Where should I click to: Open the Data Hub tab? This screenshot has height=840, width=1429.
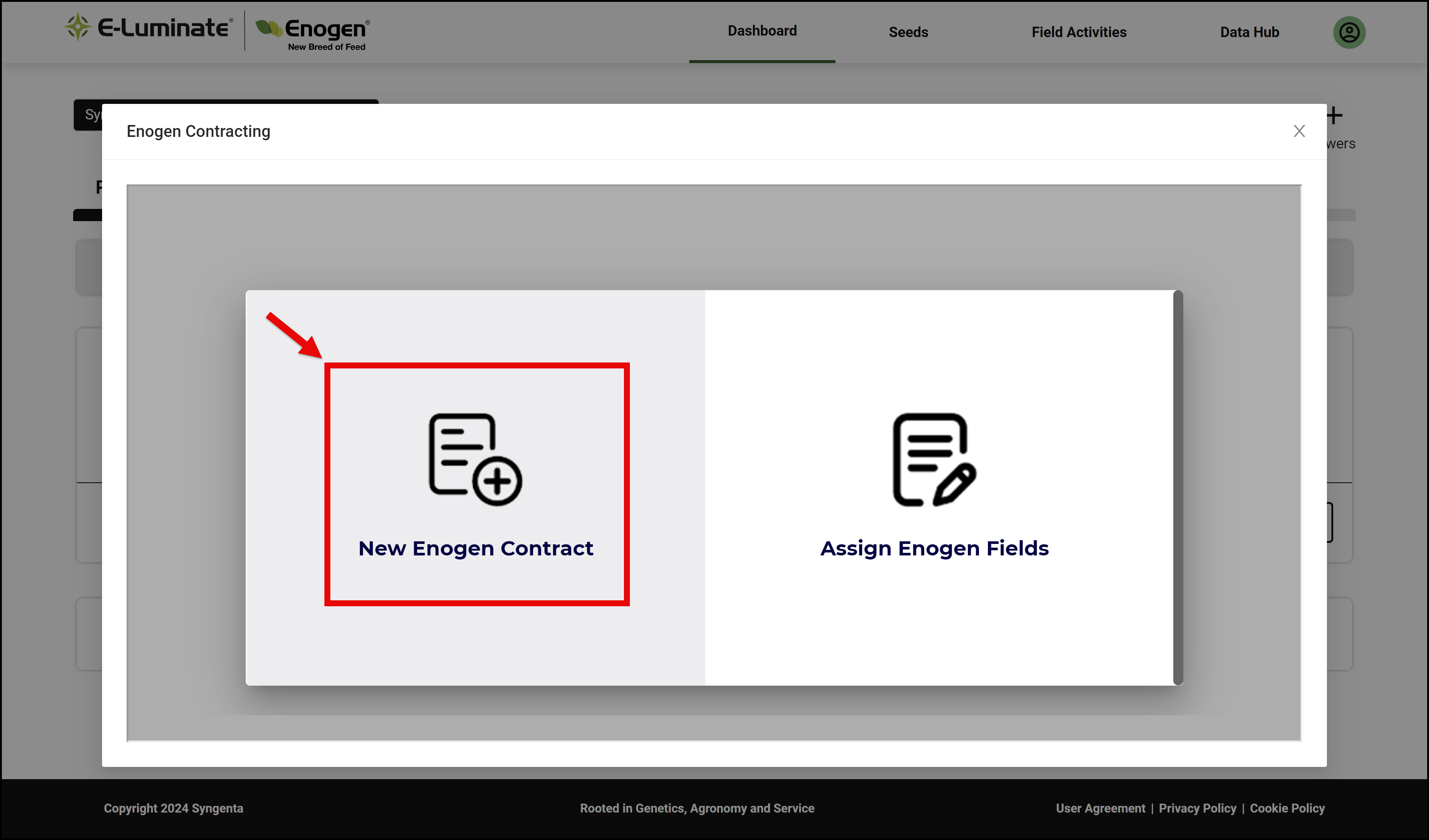[1249, 32]
